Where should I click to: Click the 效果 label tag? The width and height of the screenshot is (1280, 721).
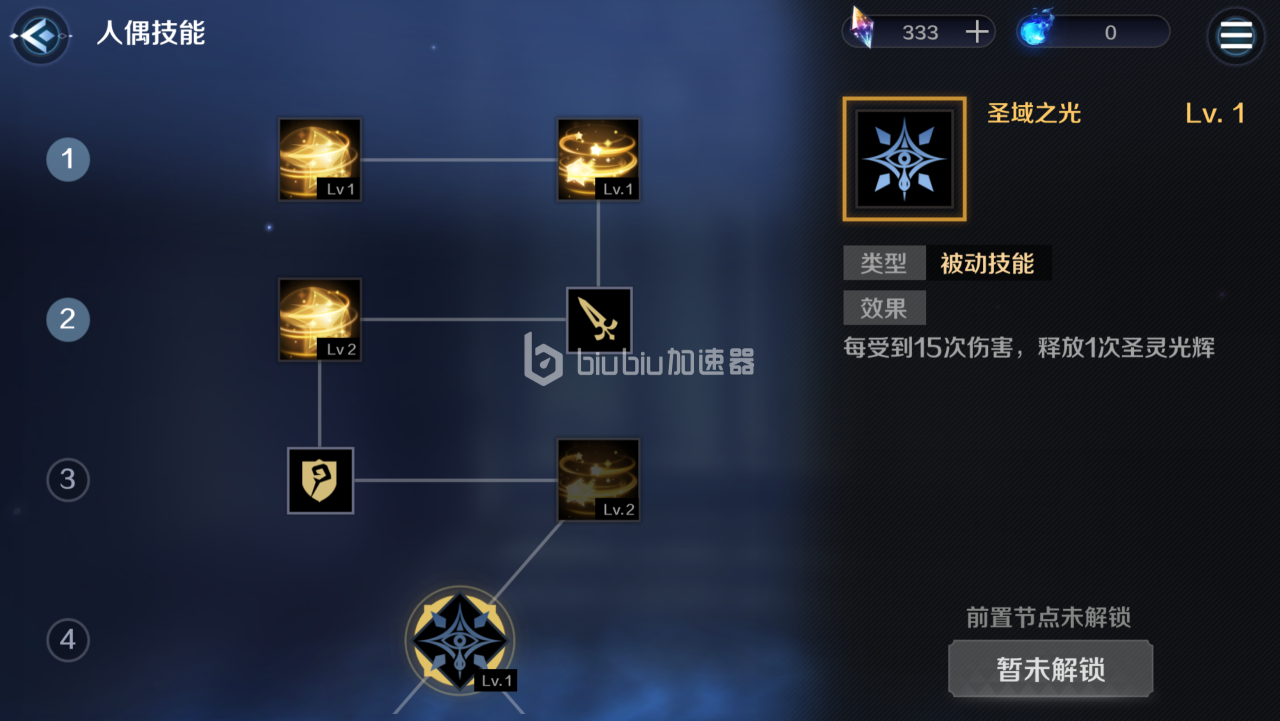884,308
